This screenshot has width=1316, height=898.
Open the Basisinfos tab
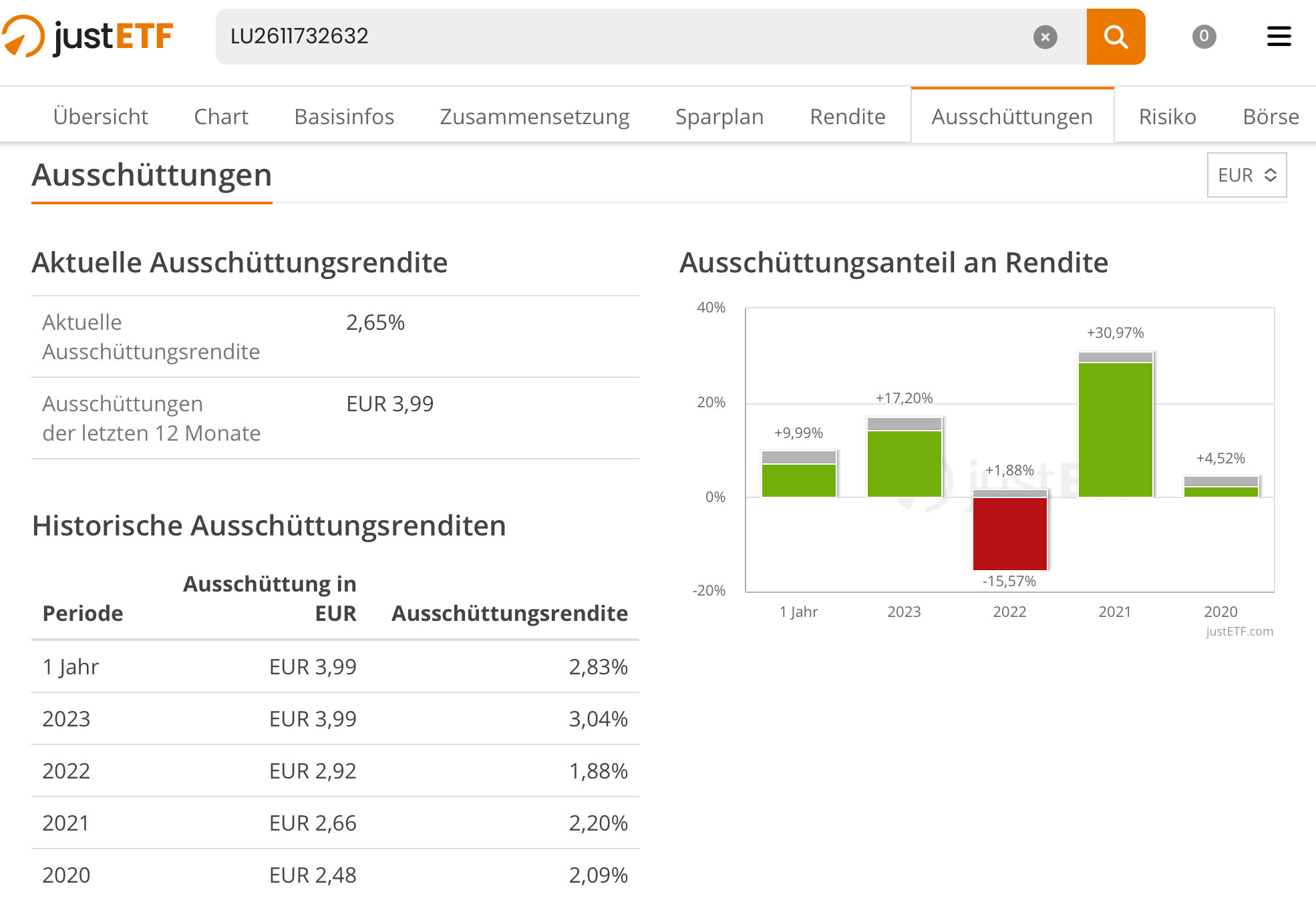coord(344,117)
